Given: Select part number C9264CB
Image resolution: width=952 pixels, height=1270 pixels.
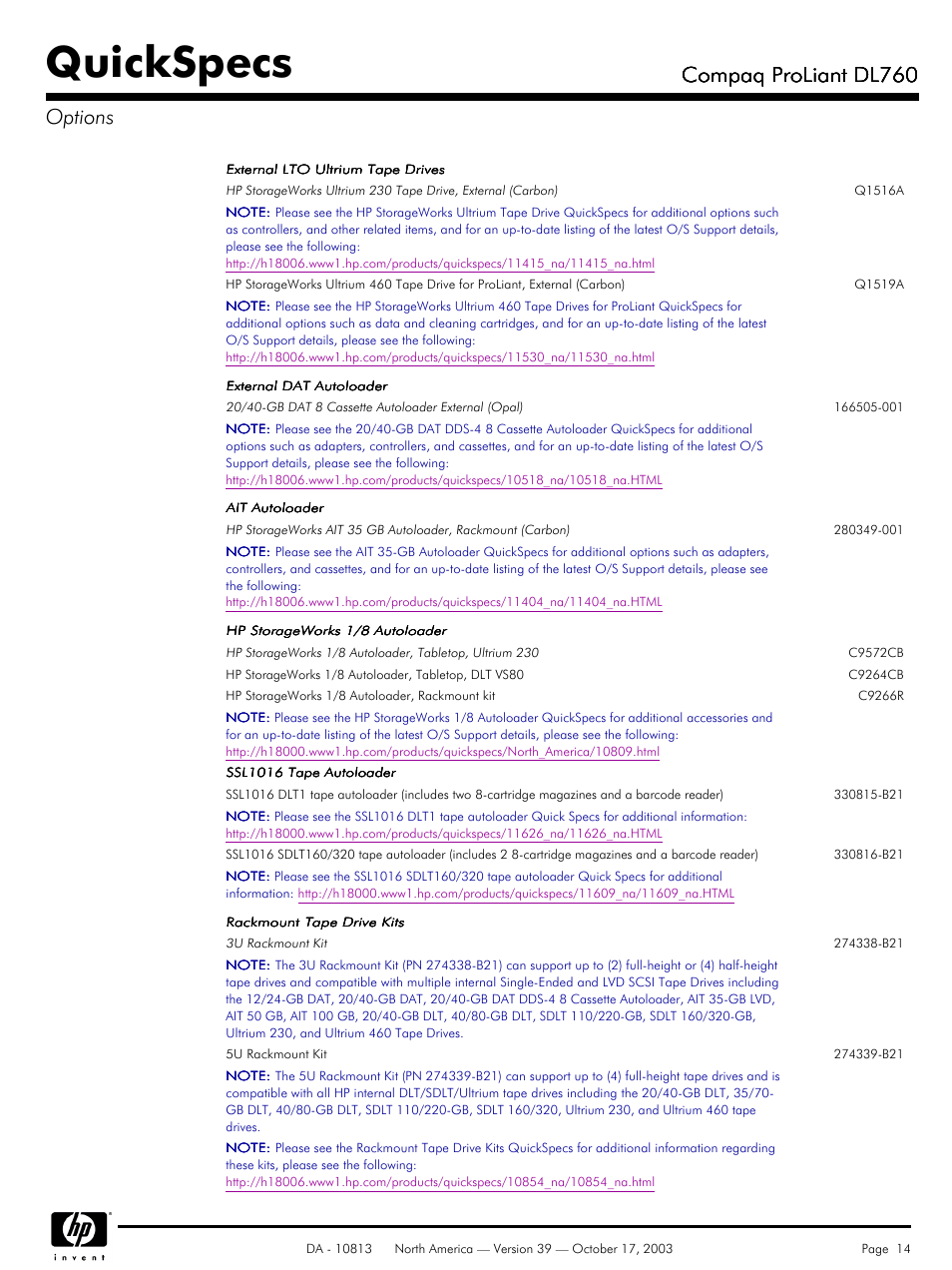Looking at the screenshot, I should point(876,675).
